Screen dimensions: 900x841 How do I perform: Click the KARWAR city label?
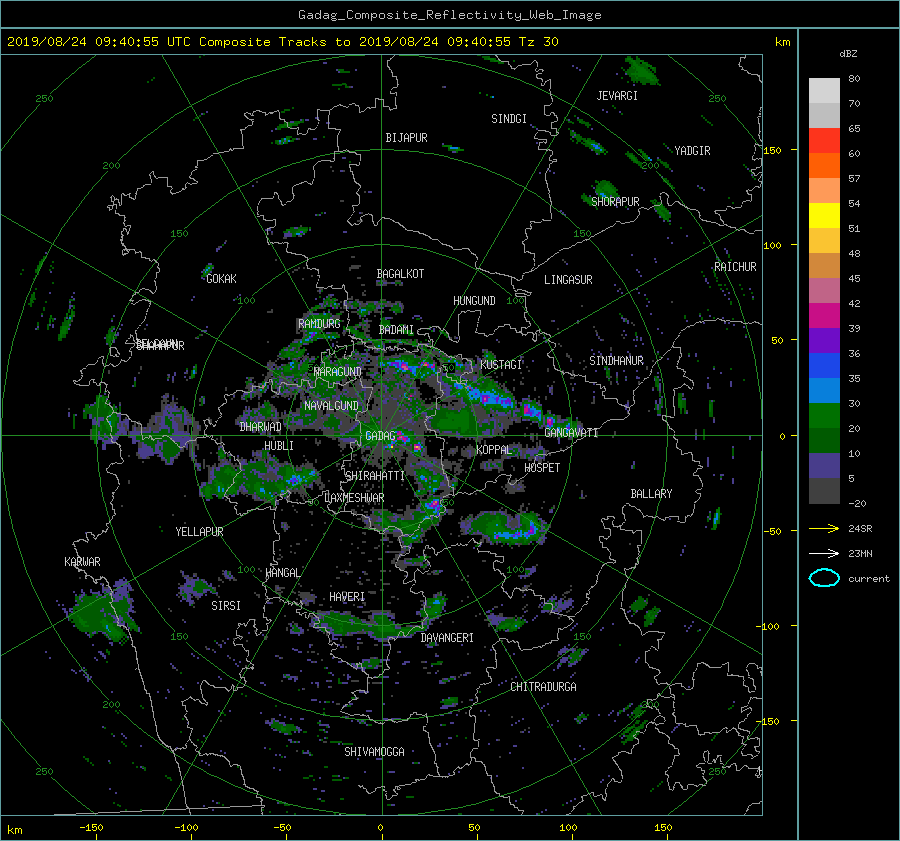(82, 561)
